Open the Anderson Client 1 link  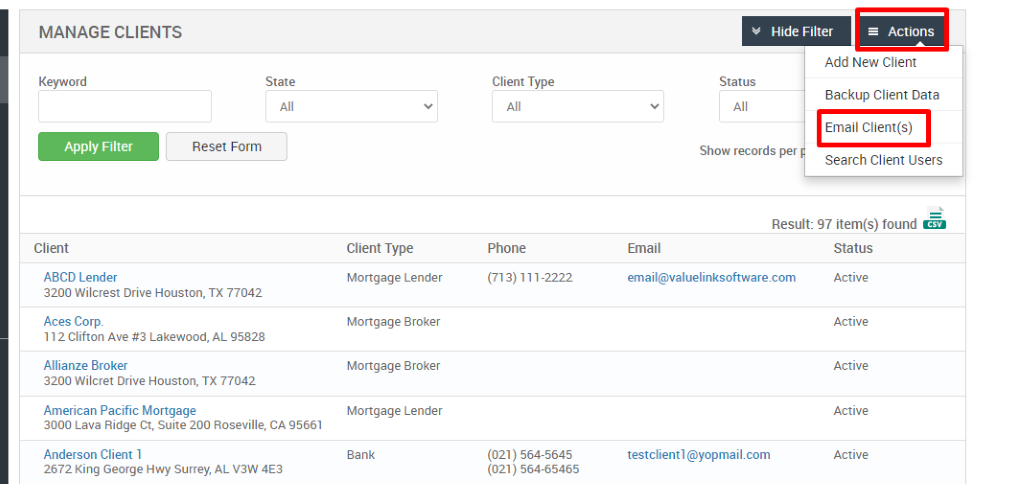(x=93, y=454)
